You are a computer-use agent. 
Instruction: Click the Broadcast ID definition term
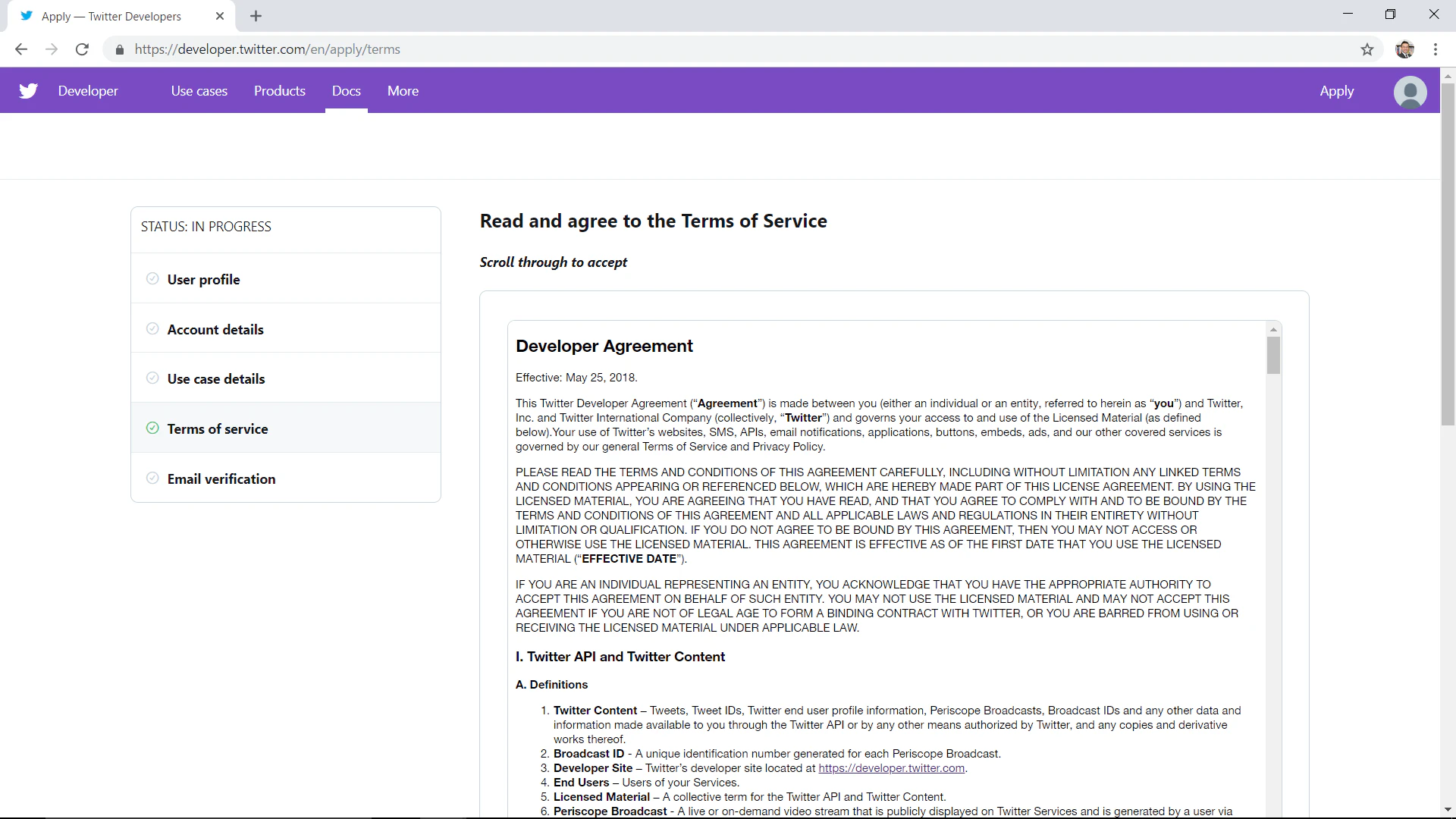(588, 754)
